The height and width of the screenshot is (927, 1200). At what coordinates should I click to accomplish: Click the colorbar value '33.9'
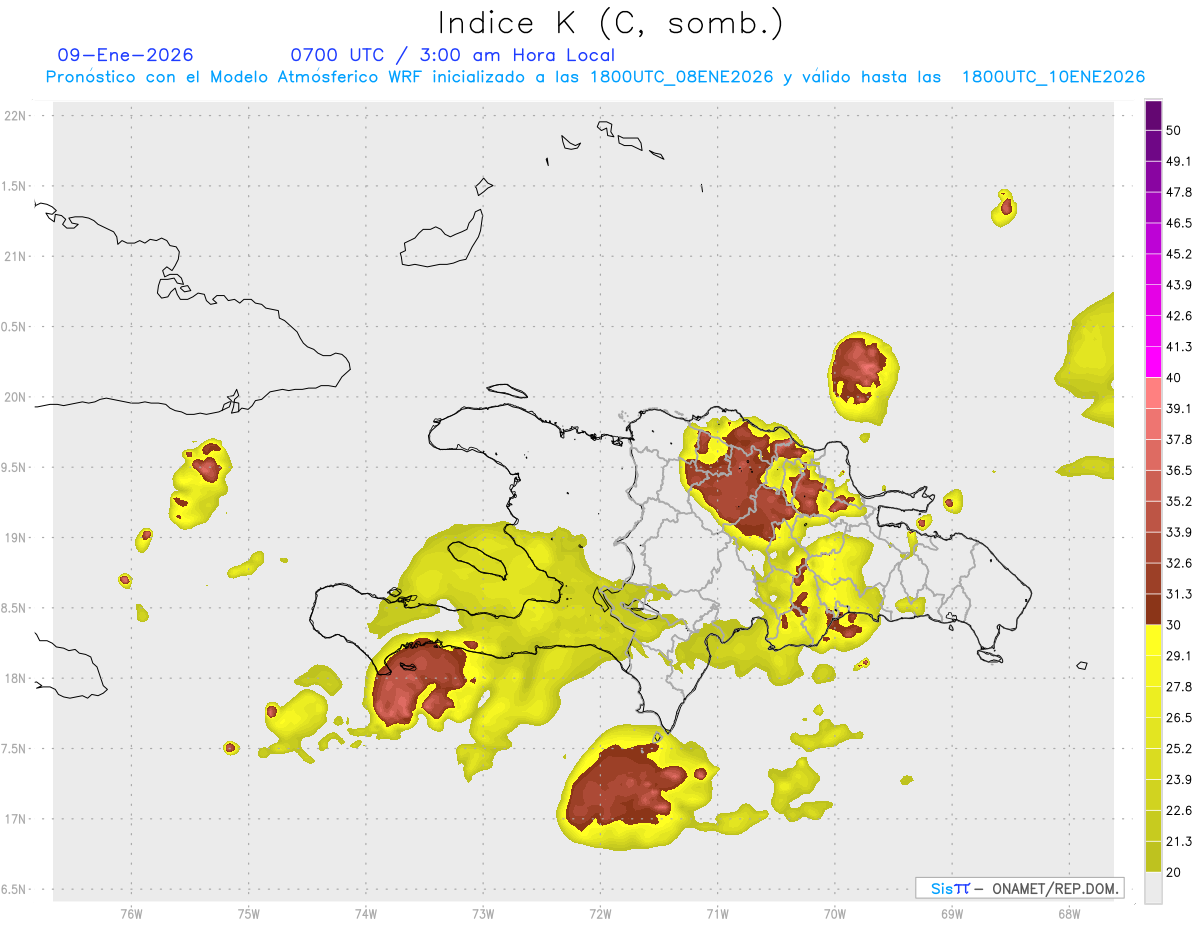point(1179,532)
